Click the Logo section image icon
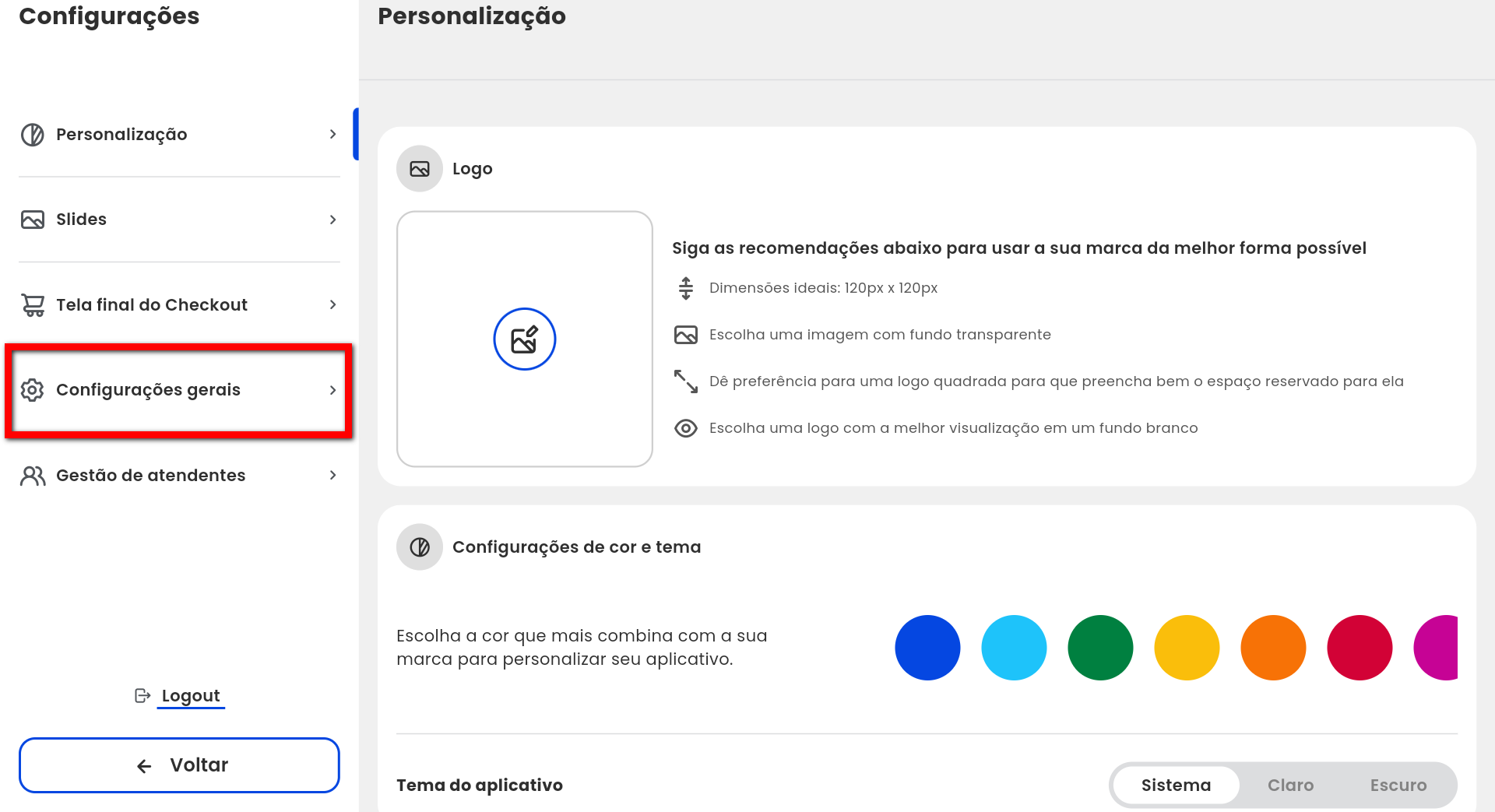The height and width of the screenshot is (812, 1495). (x=420, y=169)
